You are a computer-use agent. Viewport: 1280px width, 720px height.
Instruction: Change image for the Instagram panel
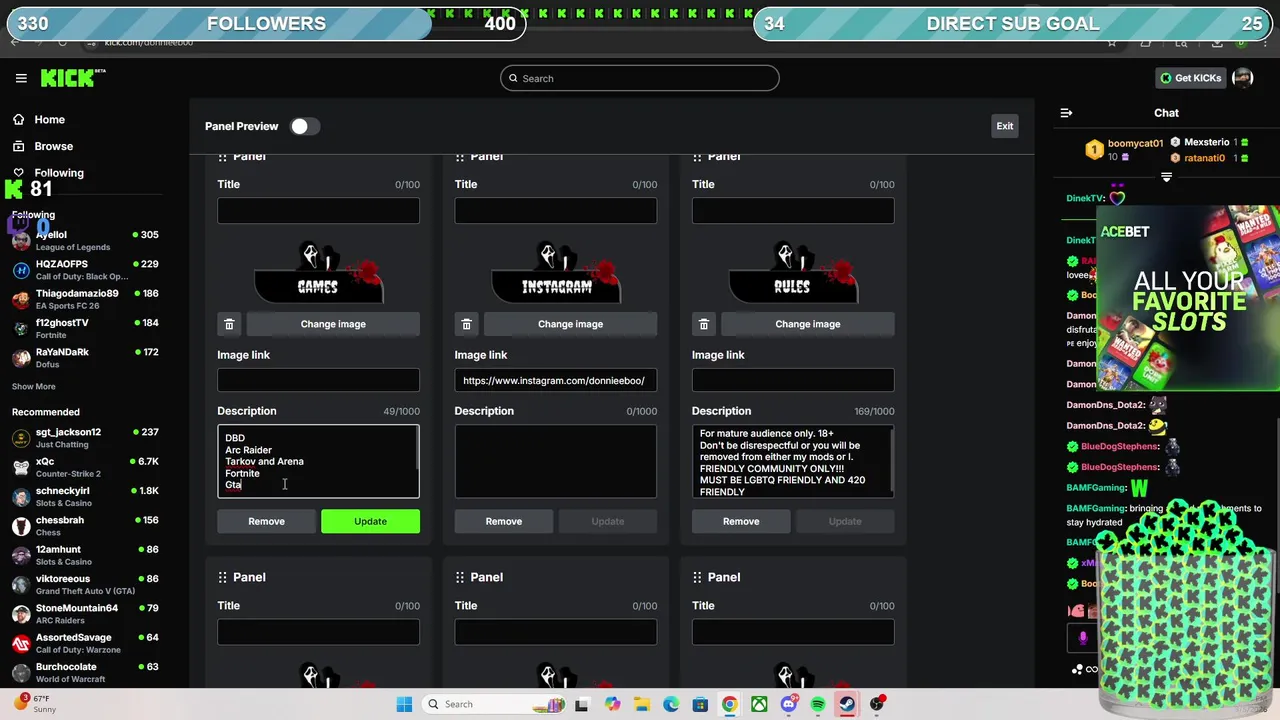pos(570,324)
